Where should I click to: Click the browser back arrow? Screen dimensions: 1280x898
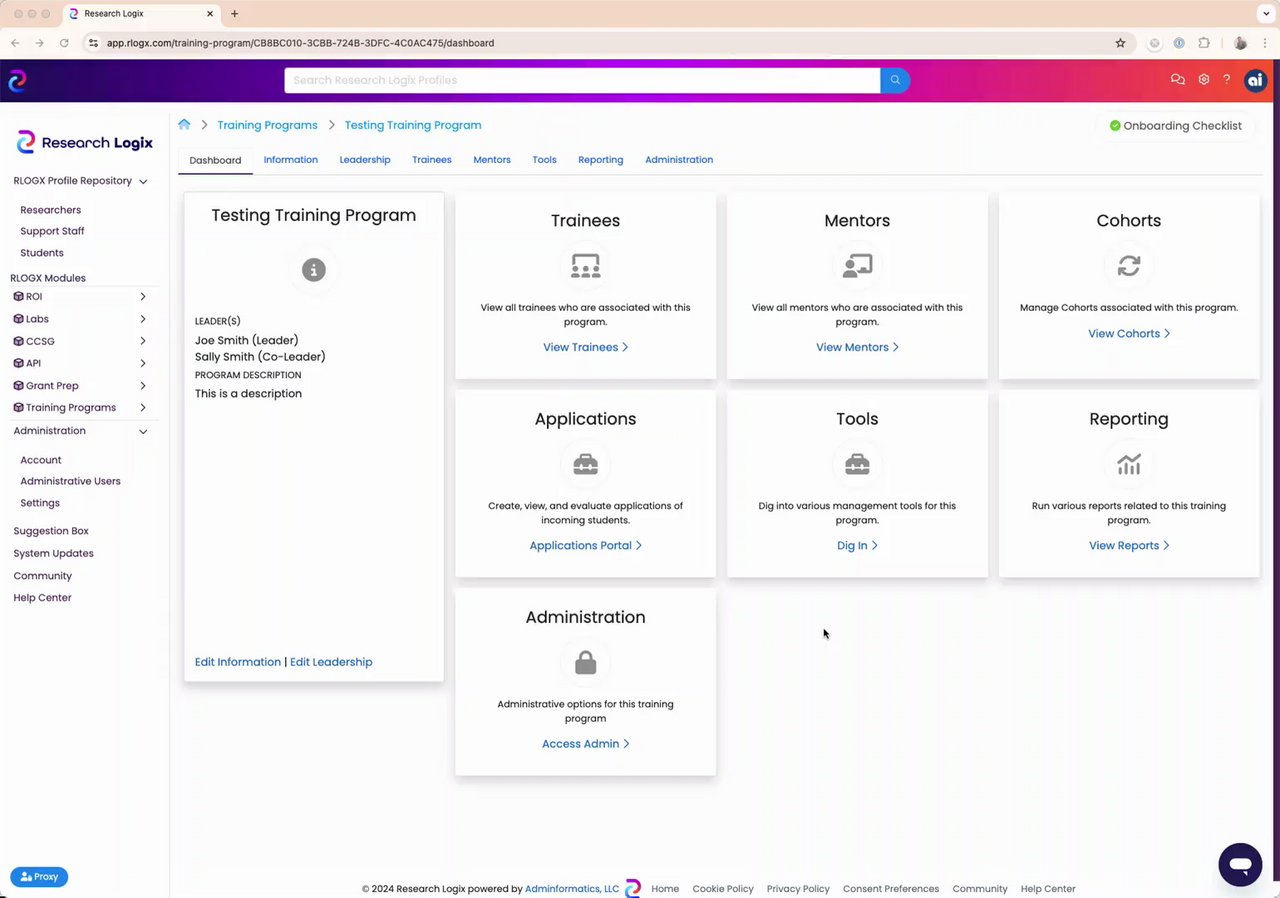15,43
